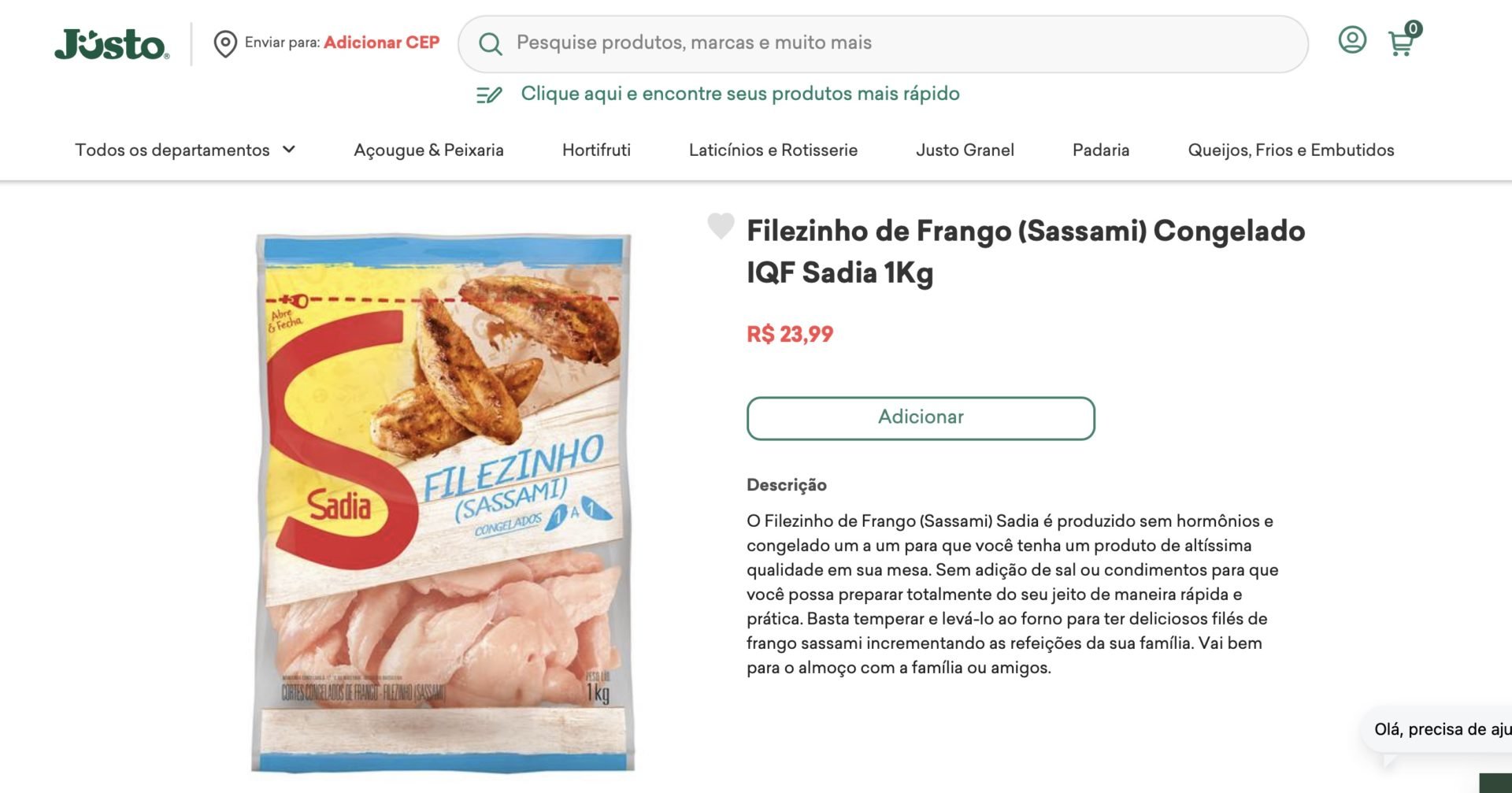Viewport: 1512px width, 793px height.
Task: Open Açougue & Peixaria category
Action: [428, 150]
